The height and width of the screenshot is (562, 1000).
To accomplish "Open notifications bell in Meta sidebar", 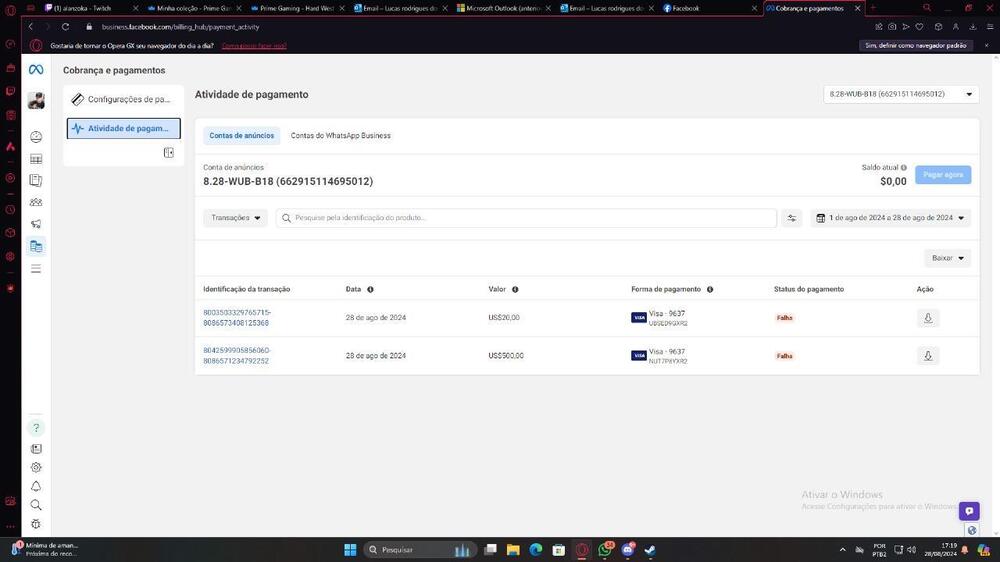I will point(36,486).
